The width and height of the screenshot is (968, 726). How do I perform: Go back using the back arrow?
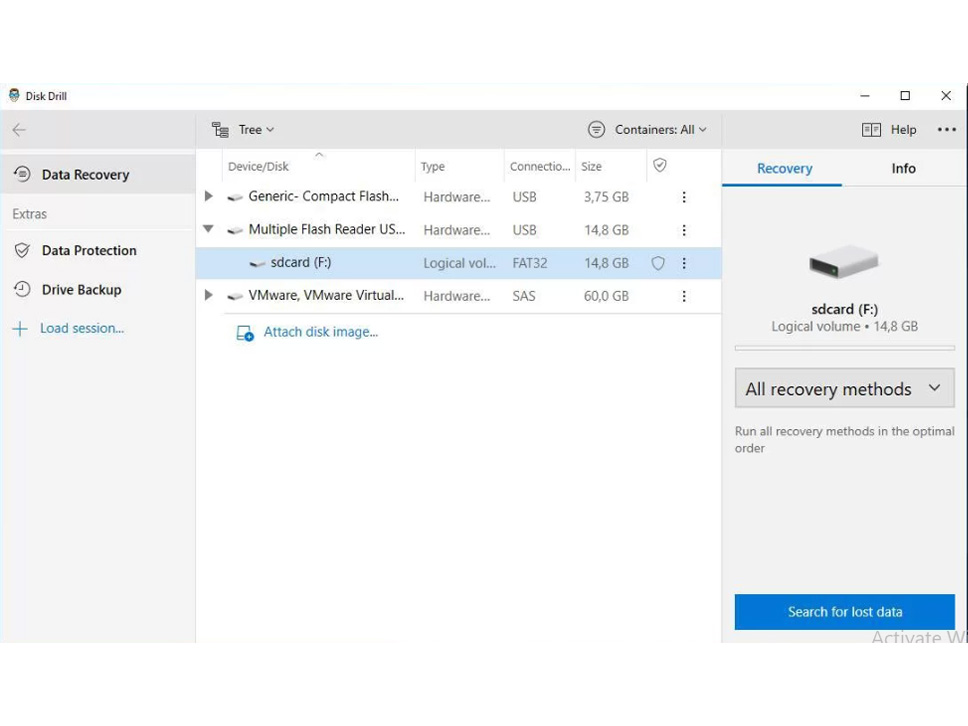click(19, 130)
